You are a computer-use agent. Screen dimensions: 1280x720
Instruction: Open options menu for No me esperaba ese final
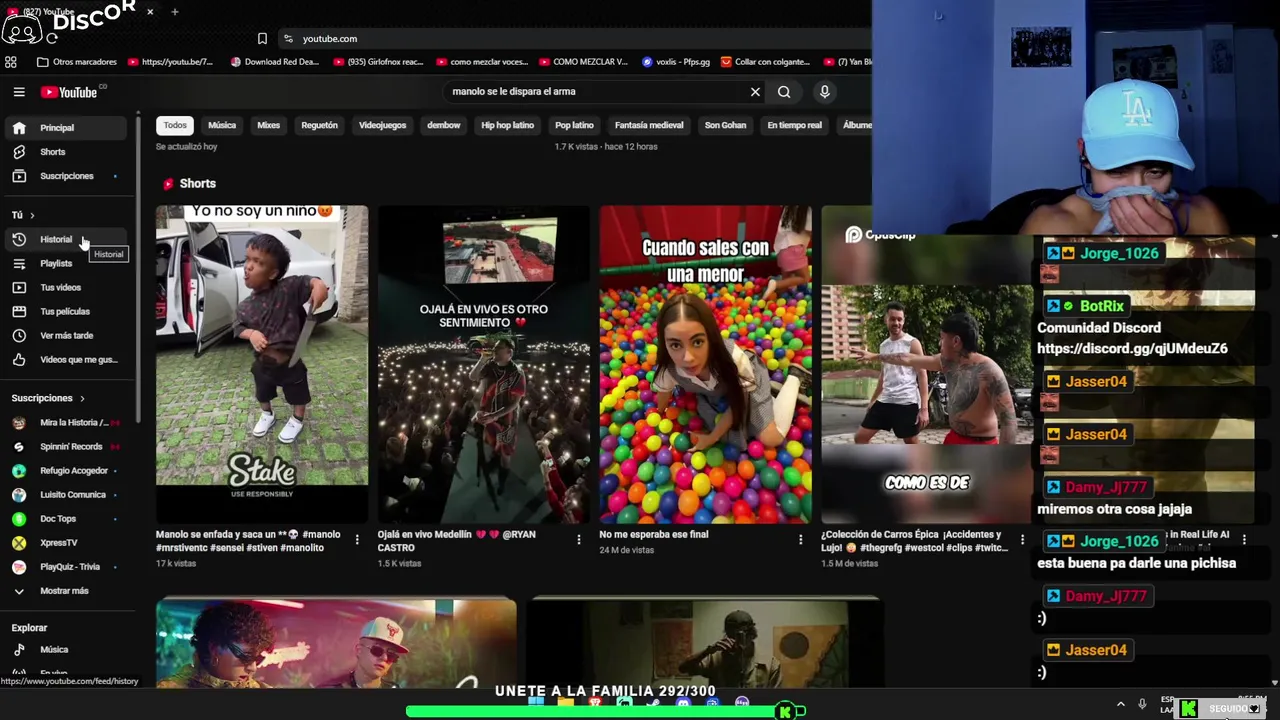point(800,540)
